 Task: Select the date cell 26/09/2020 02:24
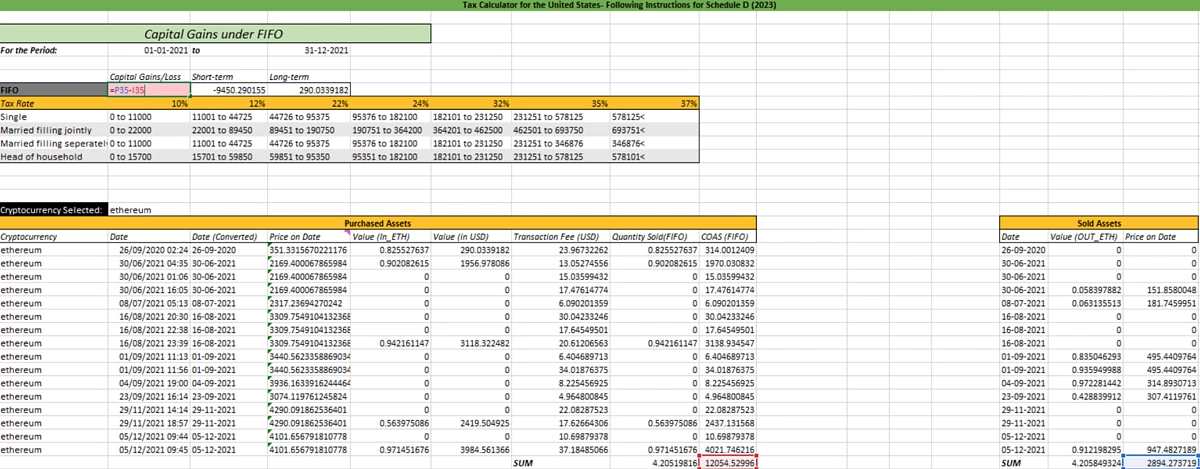(147, 249)
